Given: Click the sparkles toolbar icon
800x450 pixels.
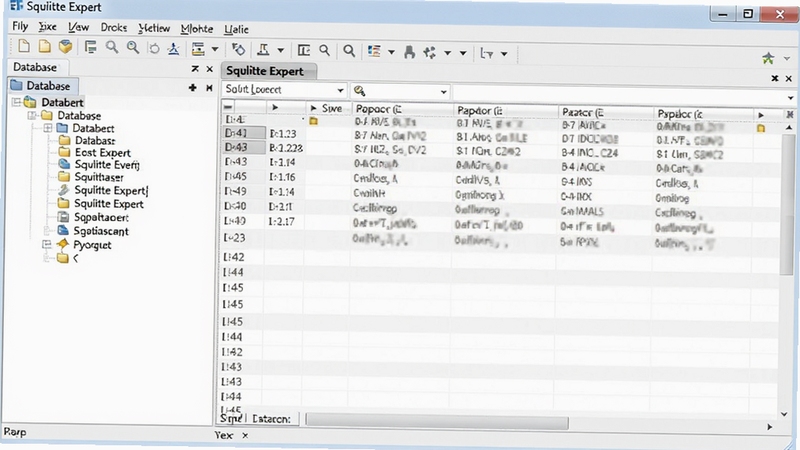Looking at the screenshot, I should tap(430, 52).
